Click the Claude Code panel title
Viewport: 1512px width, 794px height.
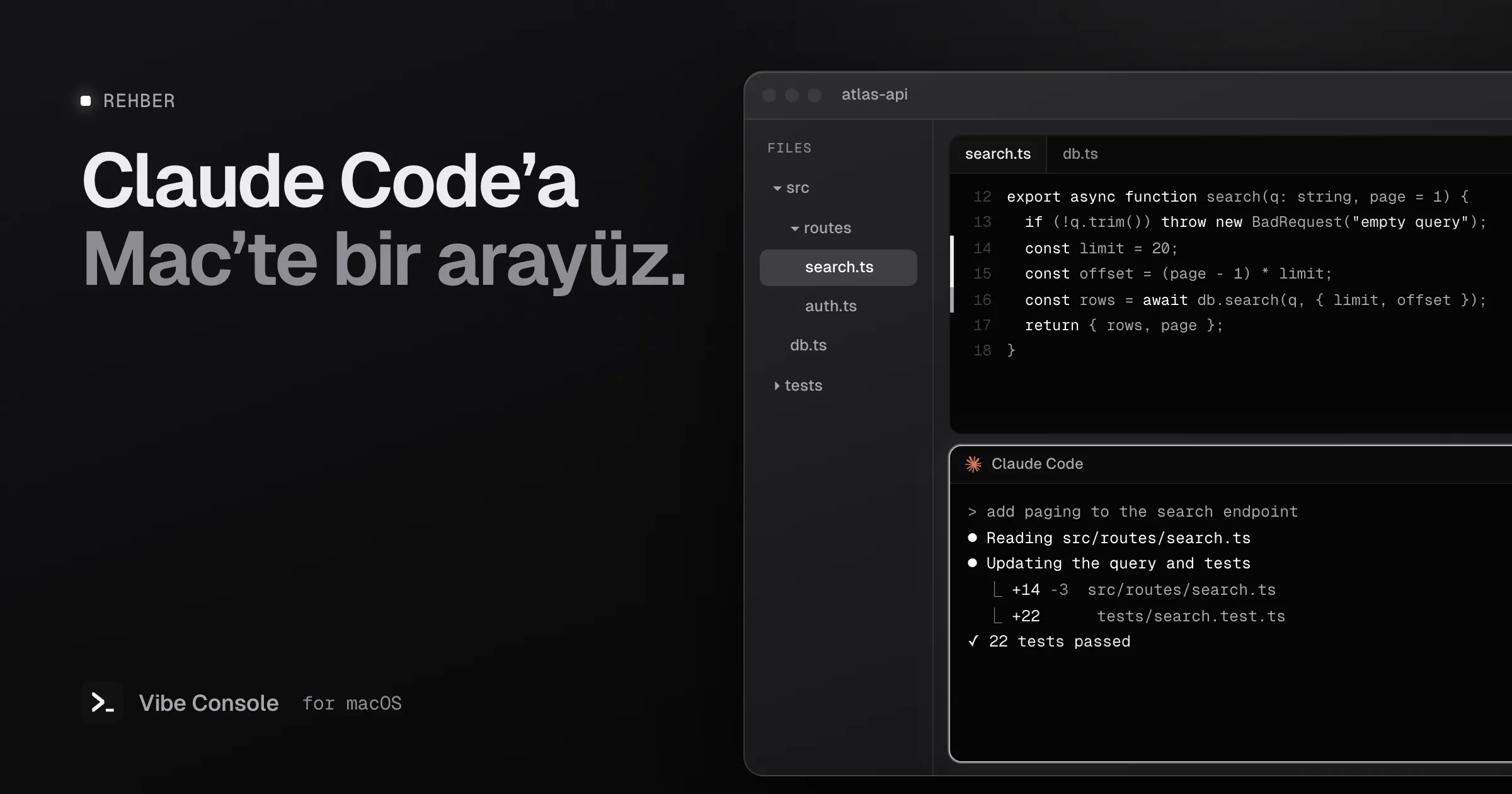click(x=1037, y=464)
